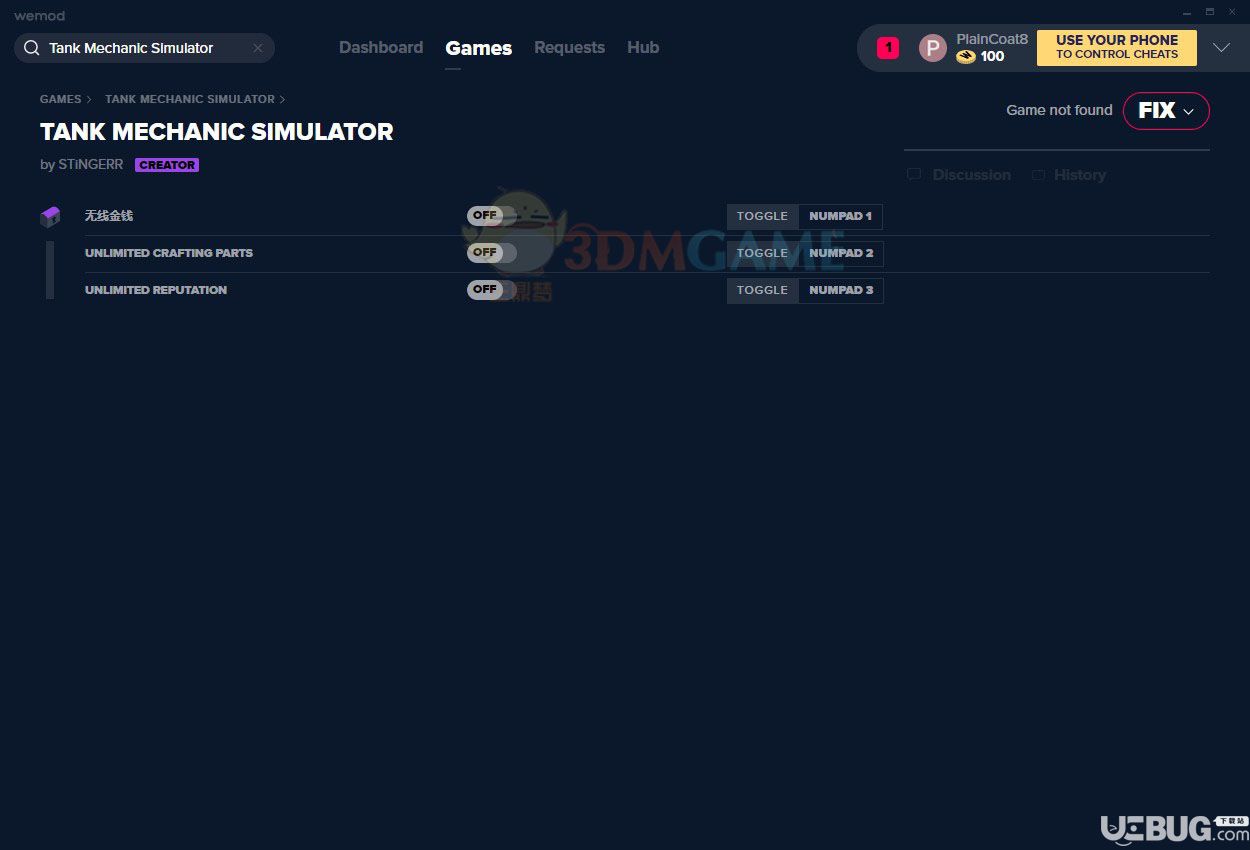Click the Game not found status text
This screenshot has height=850, width=1250.
coord(1059,110)
